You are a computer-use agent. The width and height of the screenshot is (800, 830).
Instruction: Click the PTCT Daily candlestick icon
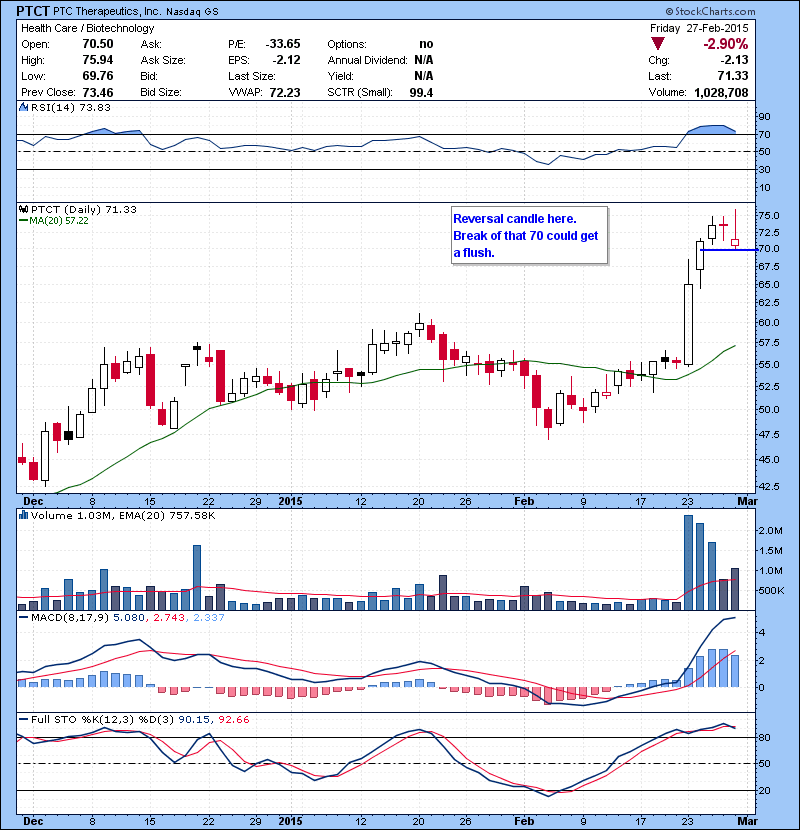pos(23,210)
